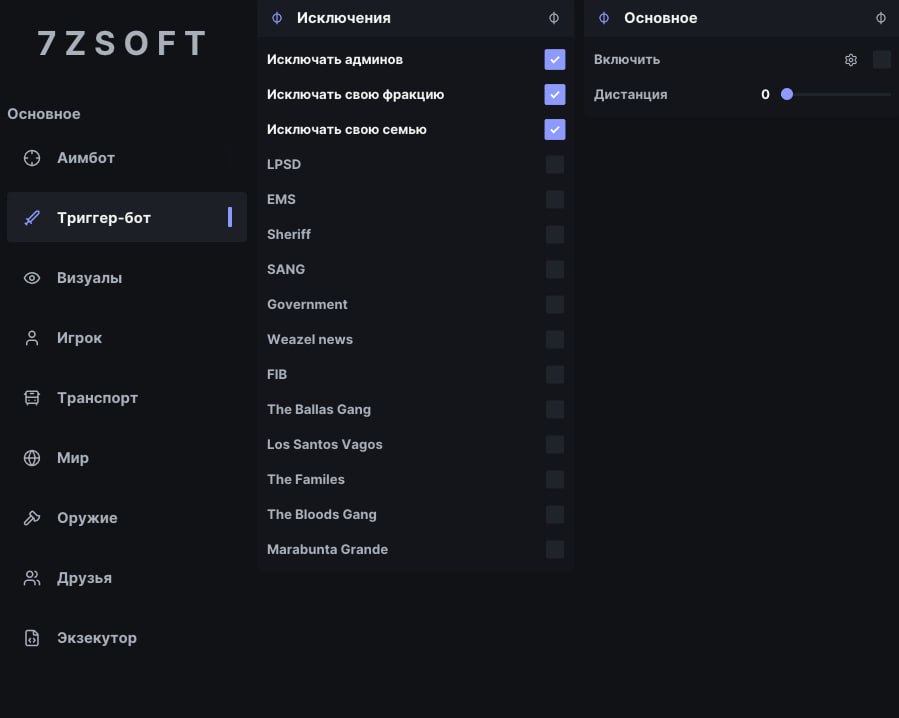Click the Визуалы eye icon
Image resolution: width=899 pixels, height=718 pixels.
[32, 278]
